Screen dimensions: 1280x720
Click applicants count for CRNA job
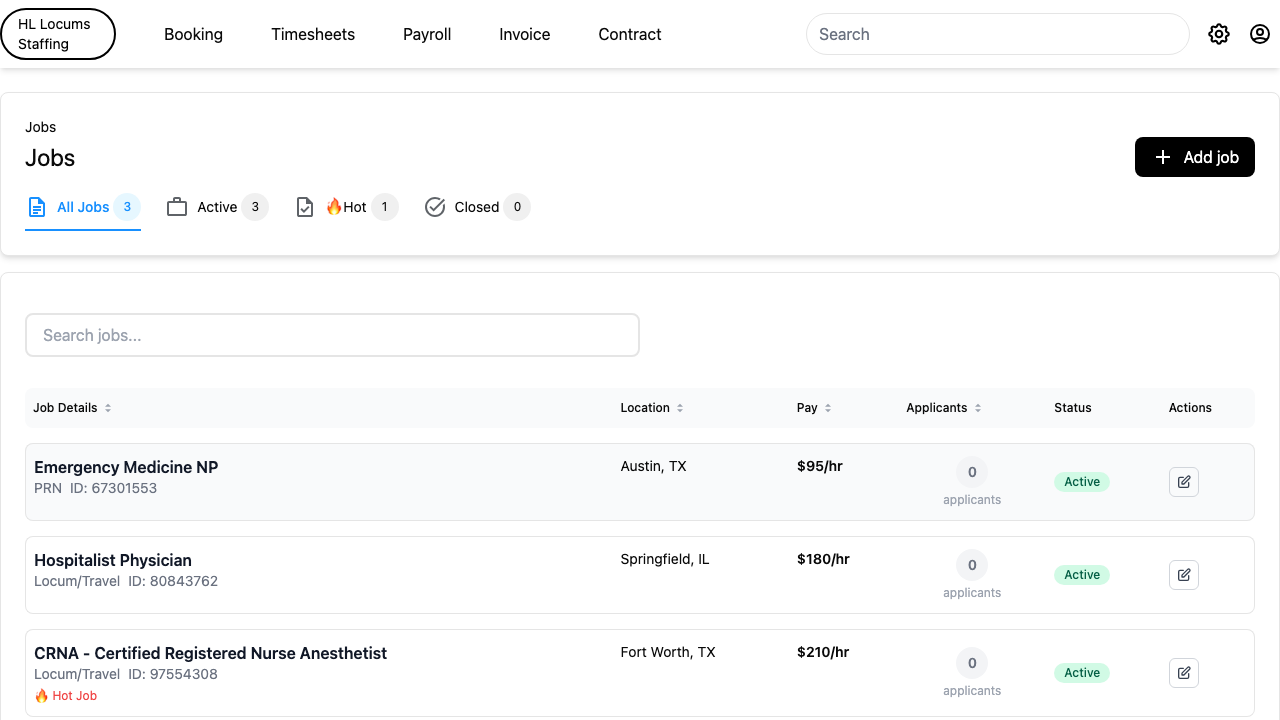click(x=972, y=663)
